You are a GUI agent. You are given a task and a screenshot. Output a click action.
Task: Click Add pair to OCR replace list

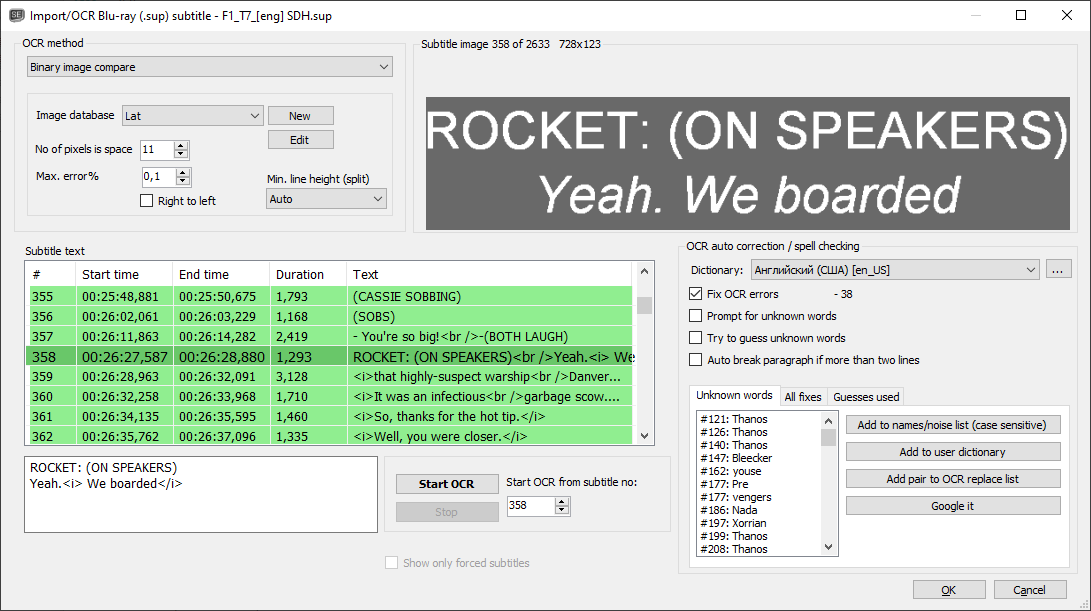[953, 479]
